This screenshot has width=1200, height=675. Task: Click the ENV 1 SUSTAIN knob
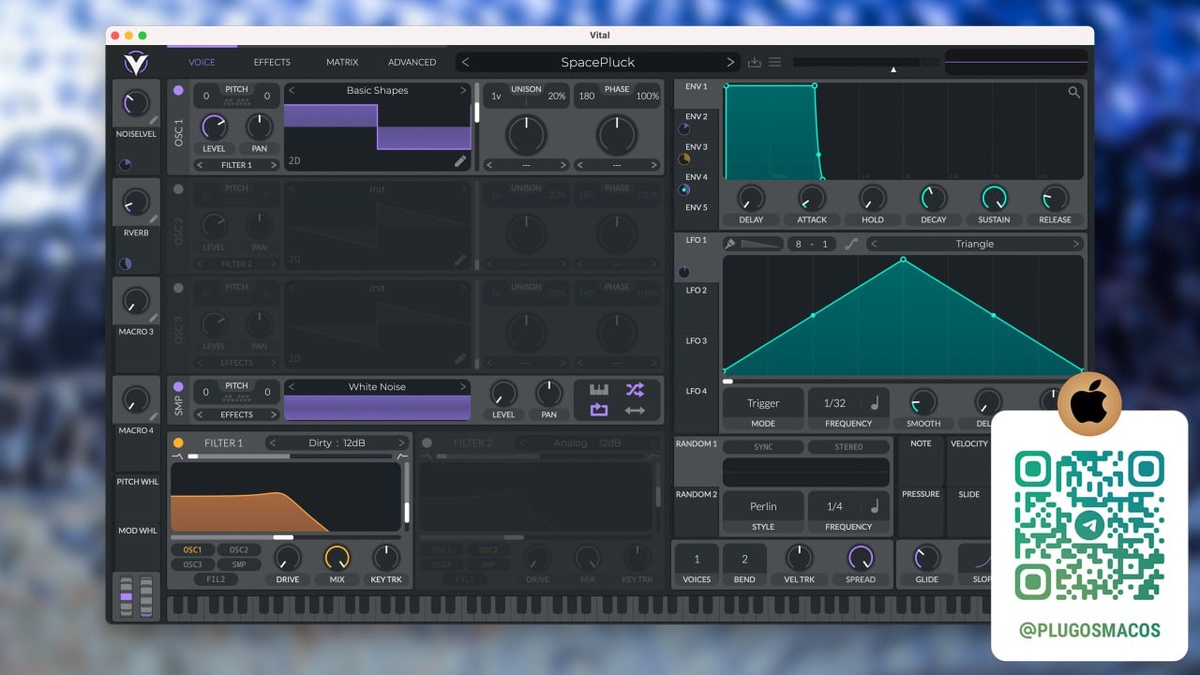click(994, 198)
